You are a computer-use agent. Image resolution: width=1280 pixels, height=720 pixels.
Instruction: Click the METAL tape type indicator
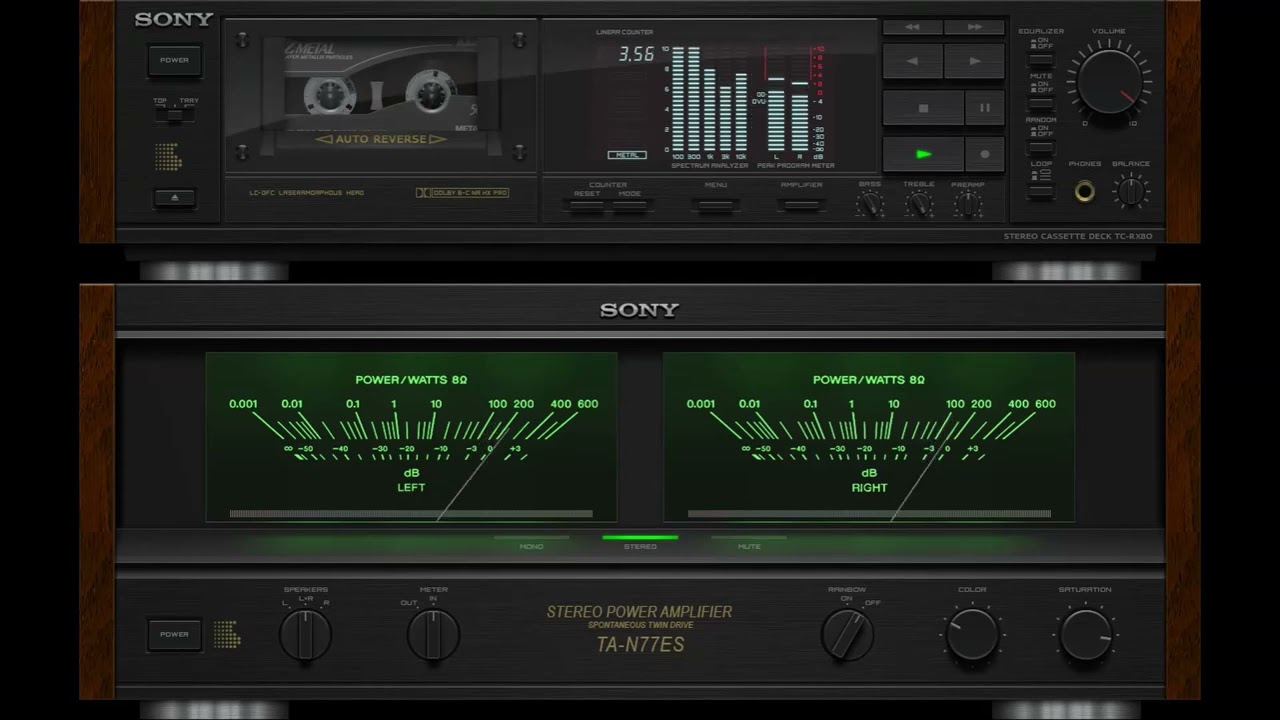pyautogui.click(x=627, y=155)
